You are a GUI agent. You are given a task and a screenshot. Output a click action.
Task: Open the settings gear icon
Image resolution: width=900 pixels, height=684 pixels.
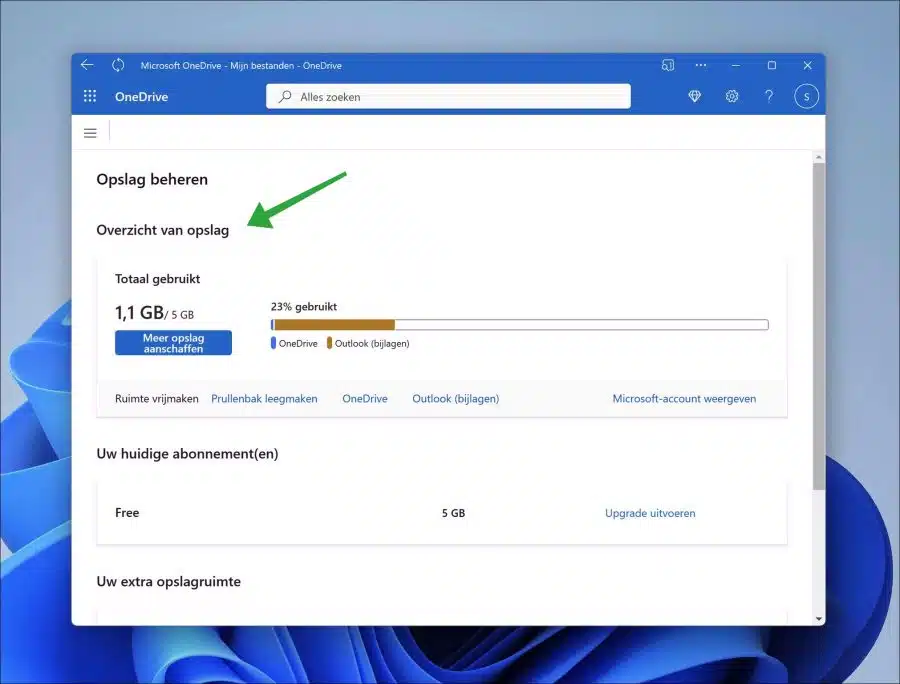(732, 96)
